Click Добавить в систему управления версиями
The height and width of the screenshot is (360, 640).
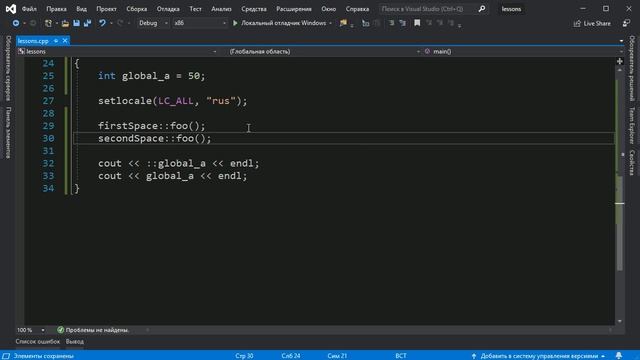[x=539, y=356]
